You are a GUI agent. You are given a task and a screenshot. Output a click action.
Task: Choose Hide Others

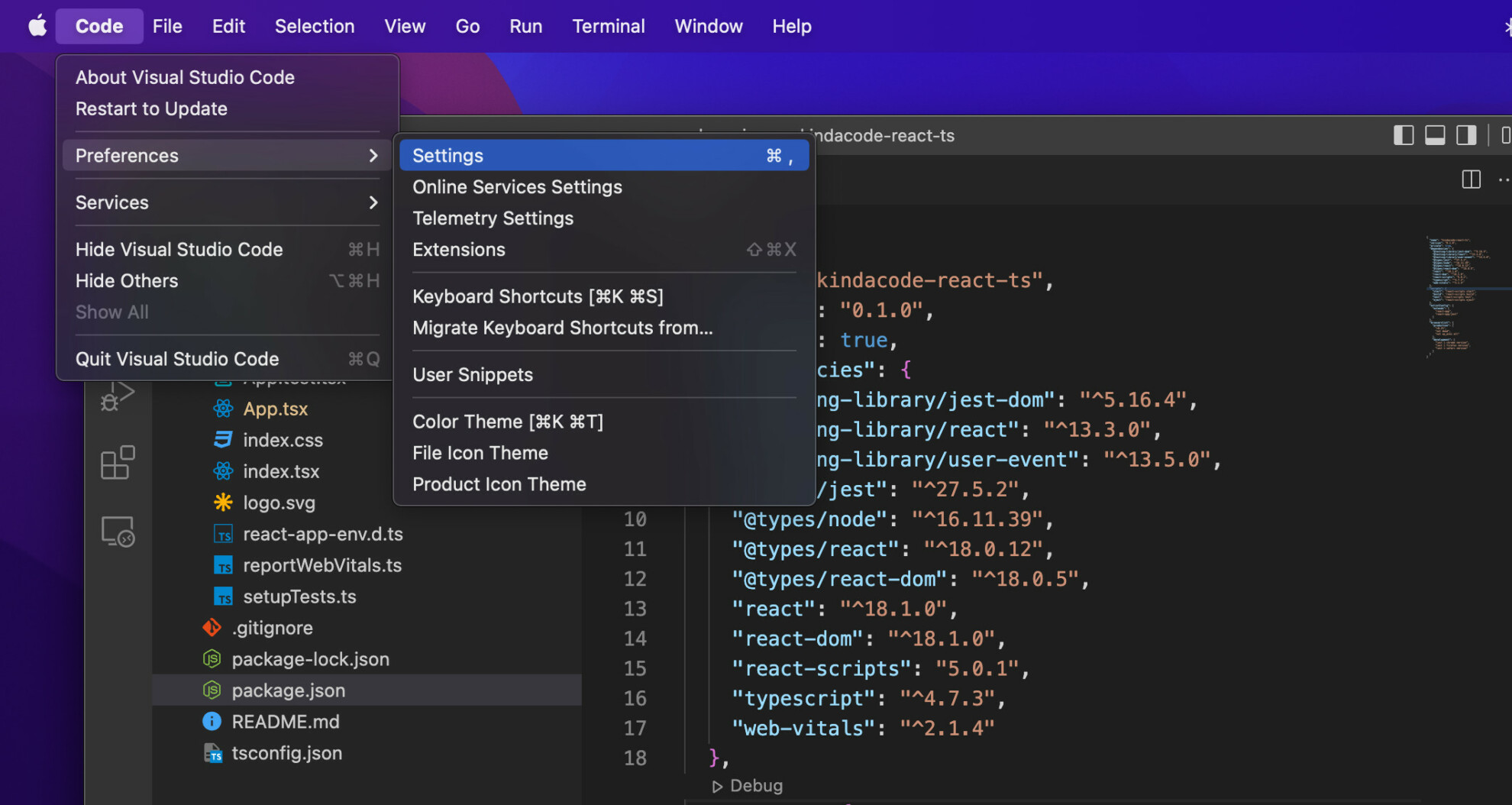228,280
